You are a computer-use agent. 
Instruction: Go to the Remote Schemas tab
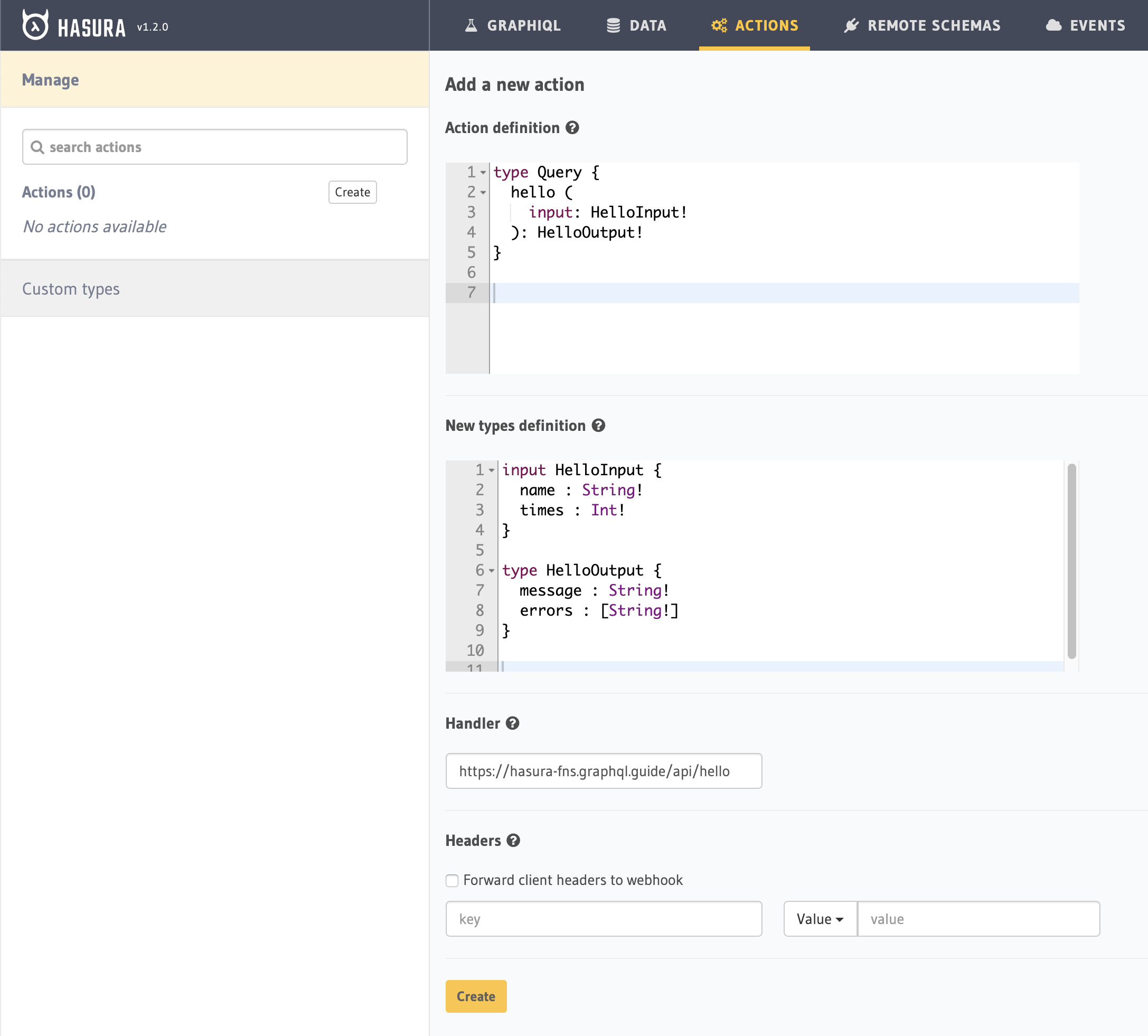922,26
